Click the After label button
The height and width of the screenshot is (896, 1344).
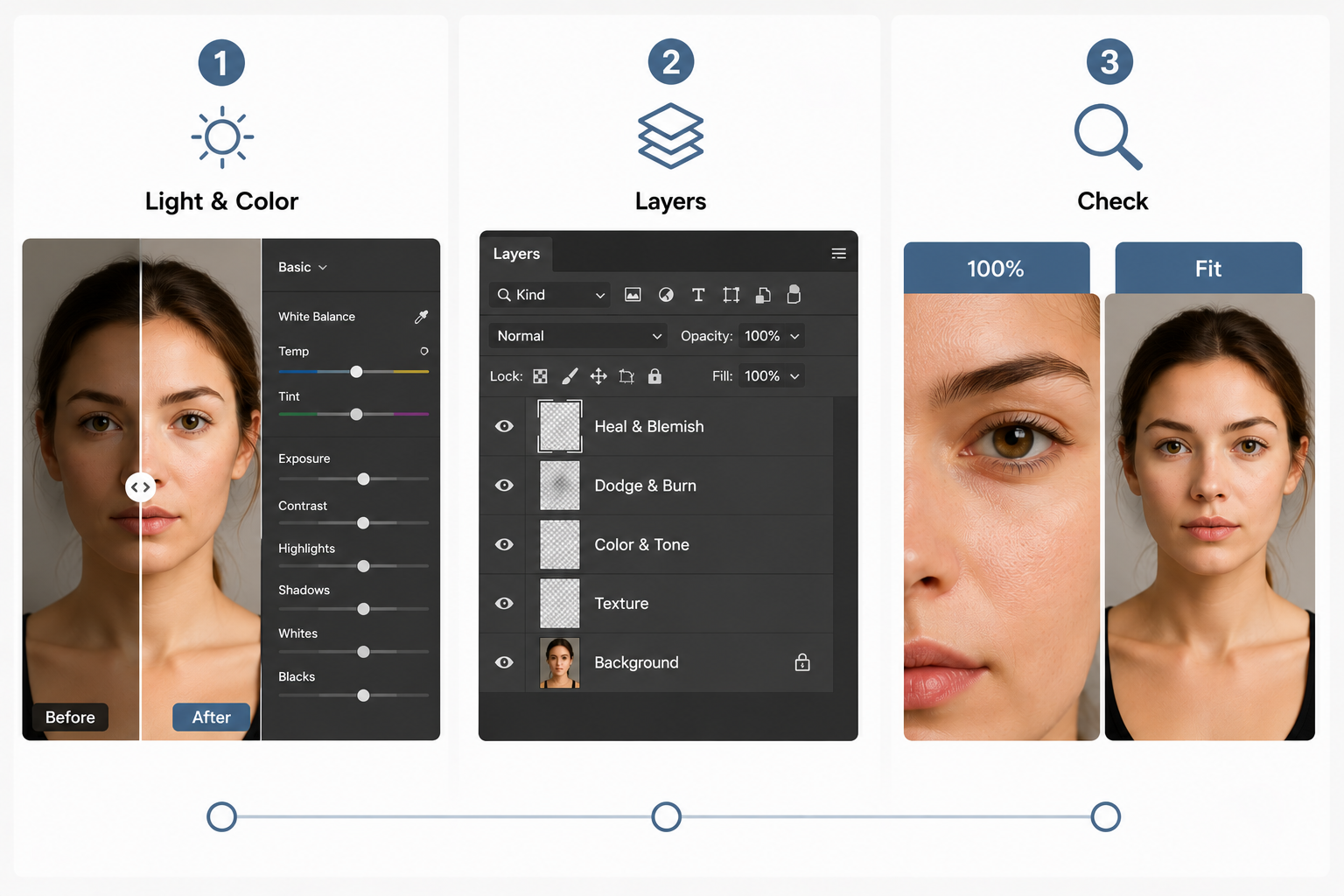211,717
